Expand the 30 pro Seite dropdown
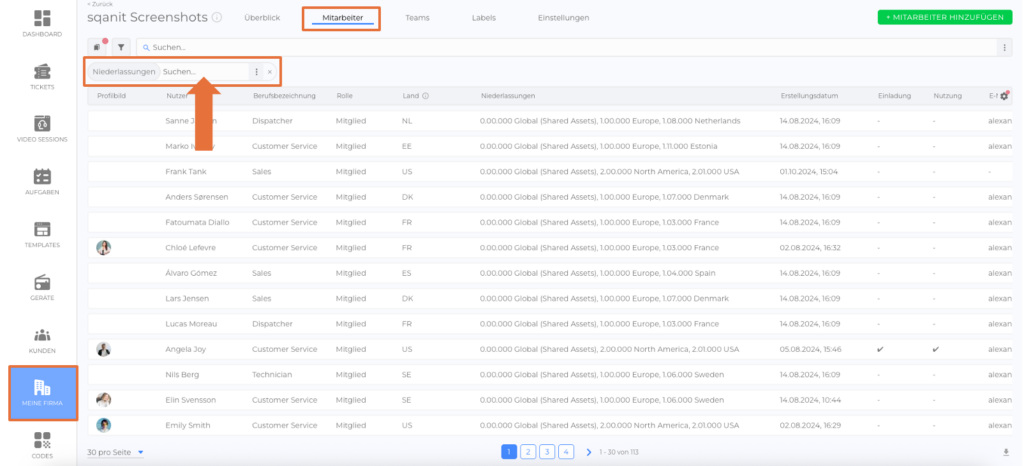1024x466 pixels. [115, 452]
